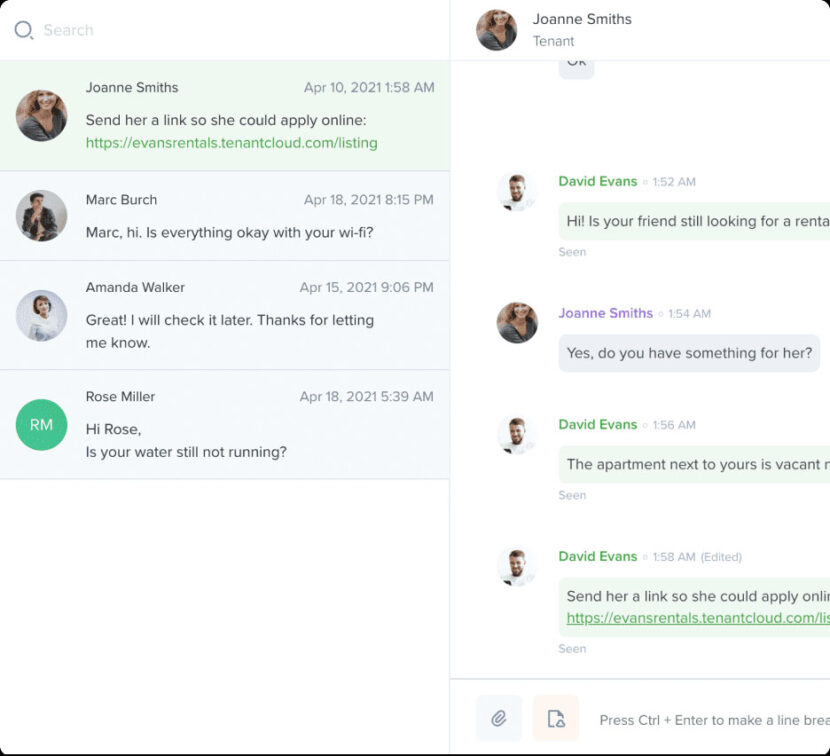Viewport: 830px width, 756px height.
Task: Click Joanne Smiths' header profile picture
Action: click(497, 28)
